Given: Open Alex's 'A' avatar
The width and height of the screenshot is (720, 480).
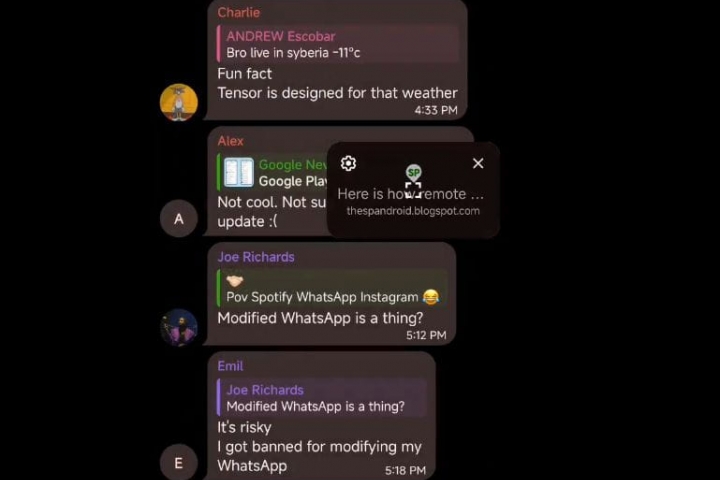Looking at the screenshot, I should [x=179, y=219].
